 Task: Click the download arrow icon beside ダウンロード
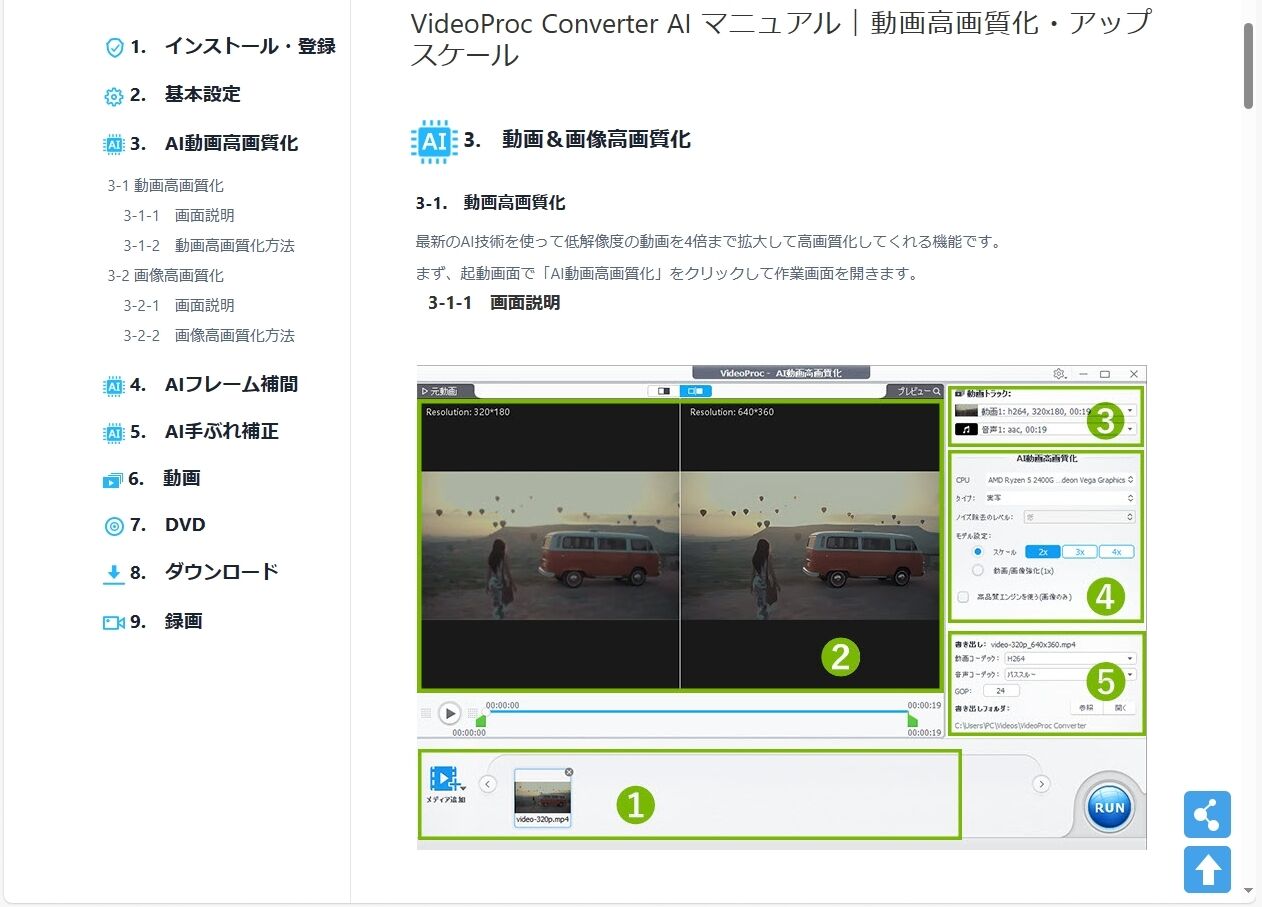point(114,574)
